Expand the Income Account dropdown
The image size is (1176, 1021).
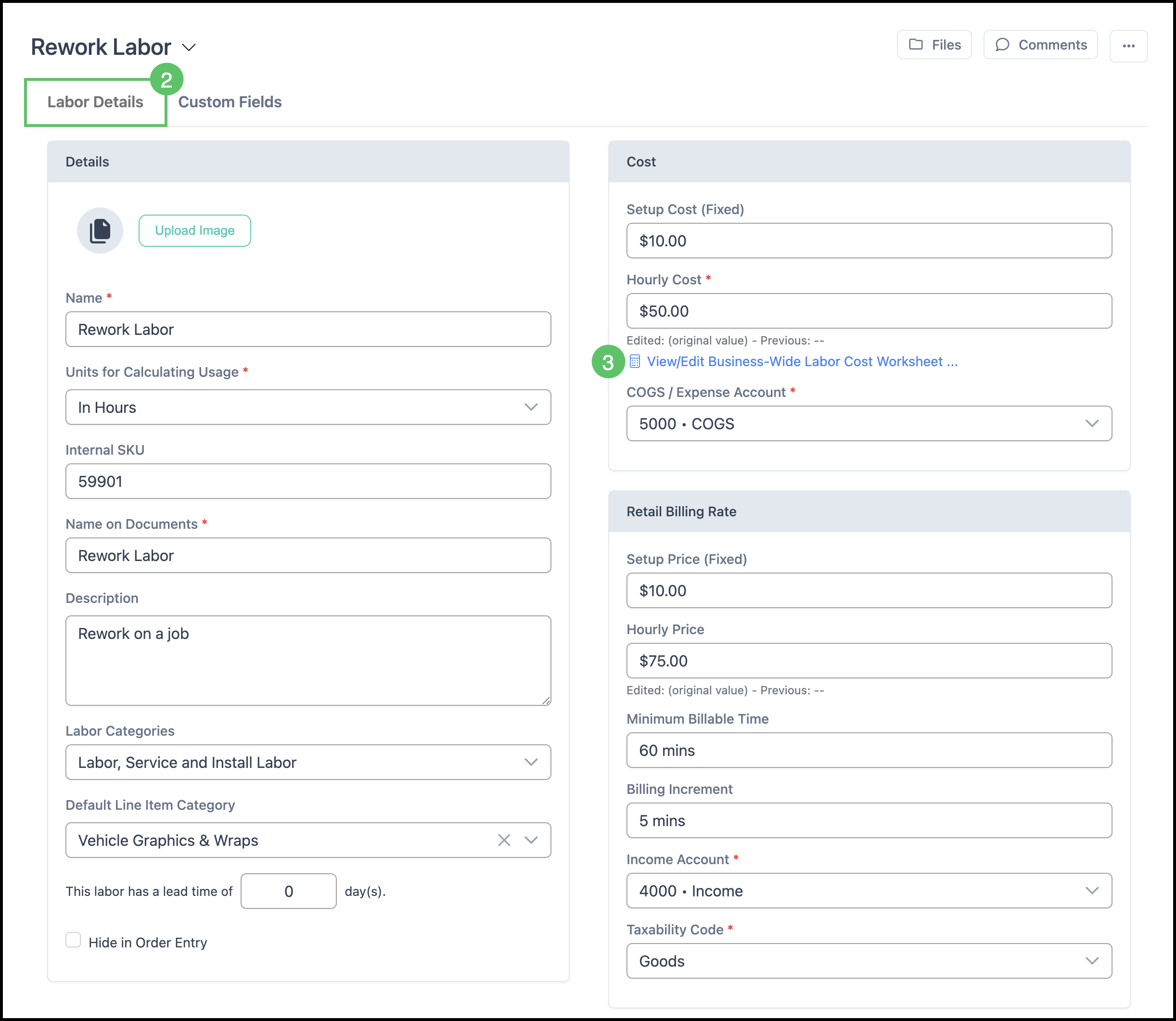[x=869, y=891]
